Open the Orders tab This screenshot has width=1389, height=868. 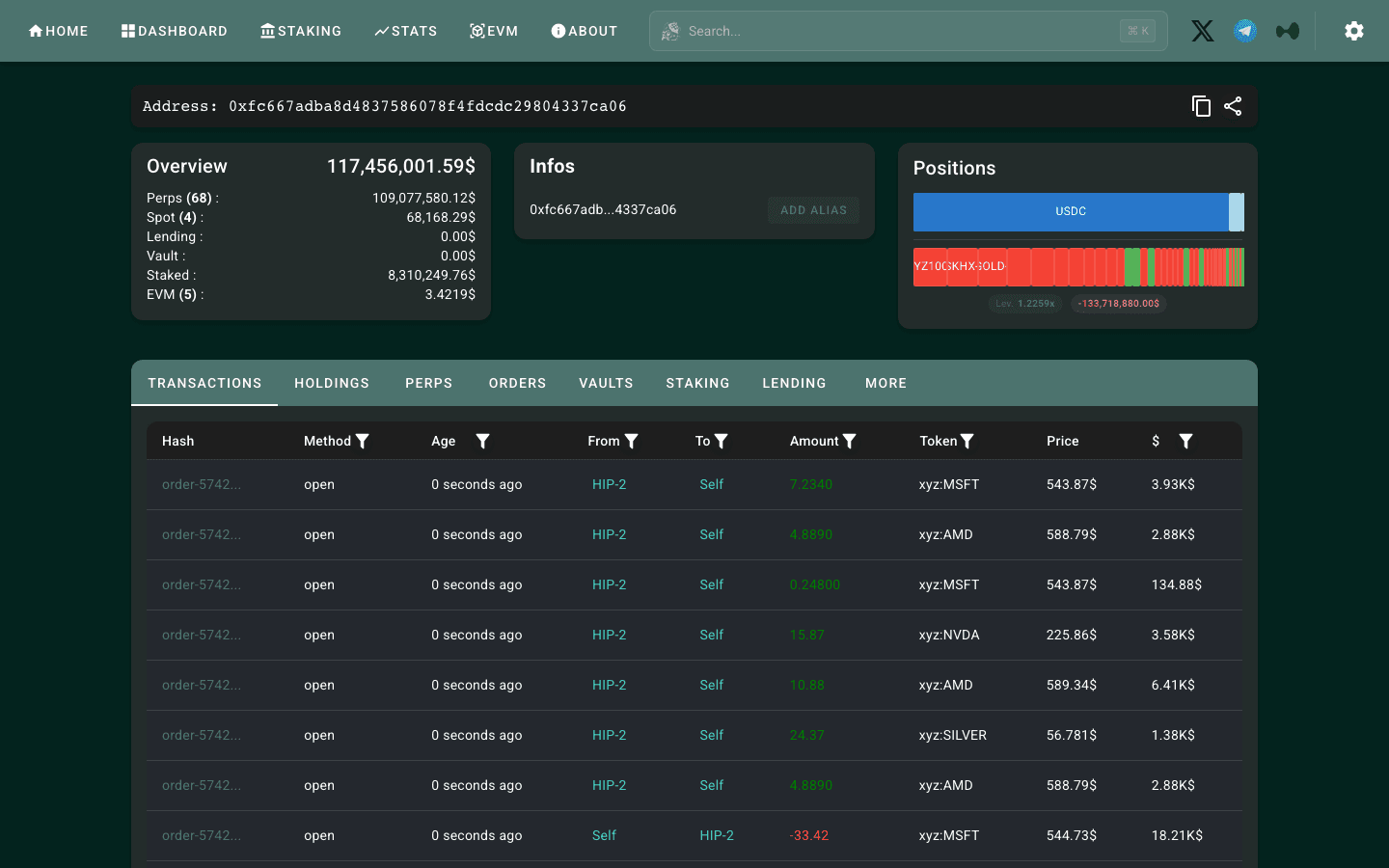click(517, 383)
